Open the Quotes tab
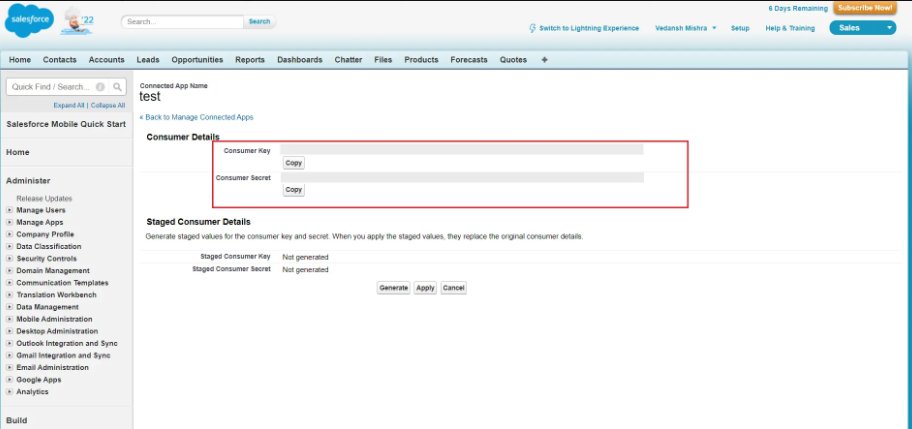Viewport: 912px width, 429px height. [514, 59]
